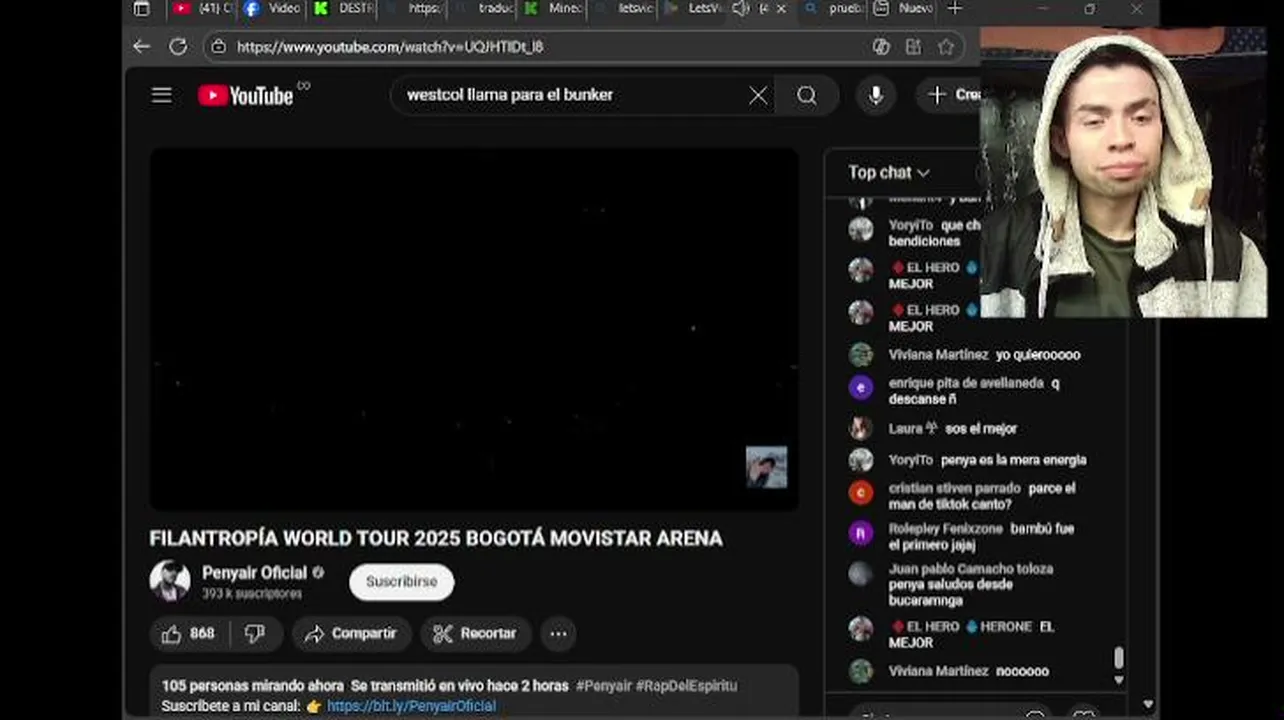1284x720 pixels.
Task: Open the tab actions menu icon
Action: pos(141,9)
